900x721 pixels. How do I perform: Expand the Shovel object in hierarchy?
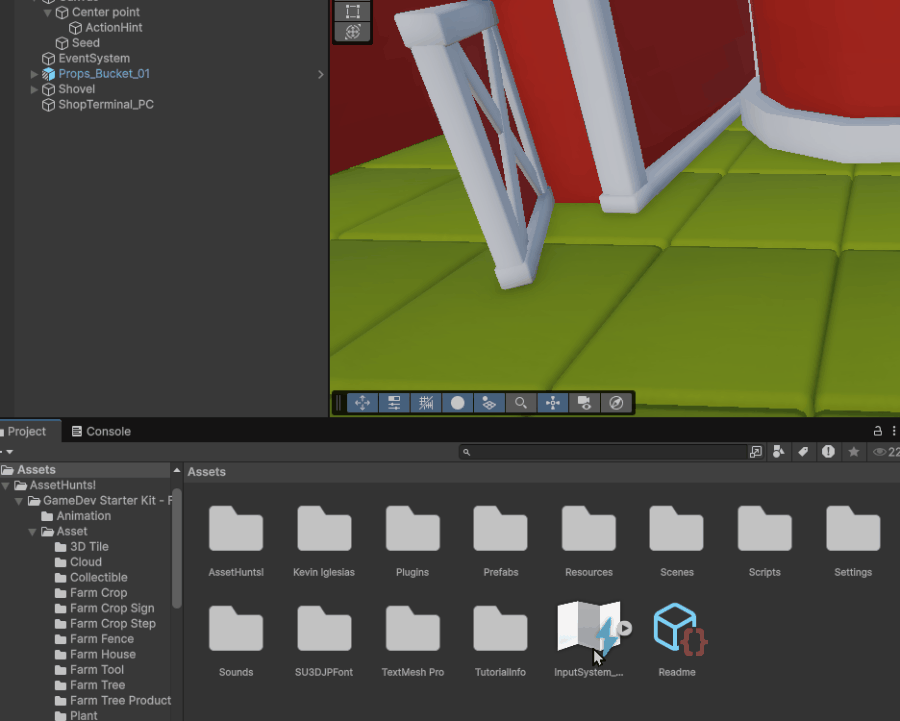[35, 89]
